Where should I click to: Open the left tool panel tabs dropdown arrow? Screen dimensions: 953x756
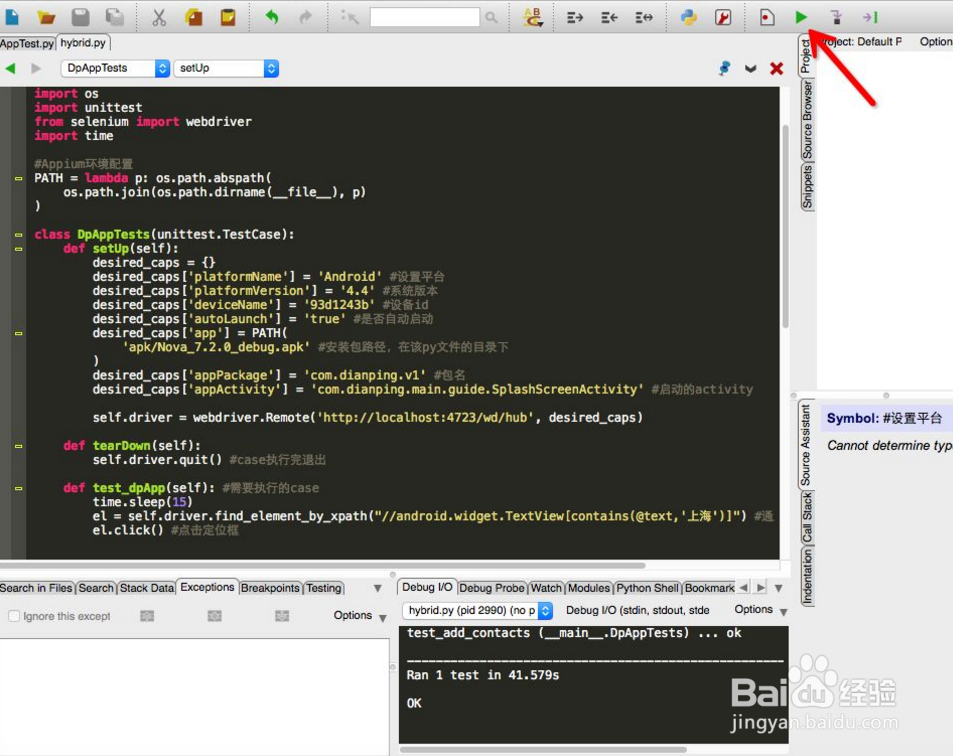pyautogui.click(x=377, y=588)
